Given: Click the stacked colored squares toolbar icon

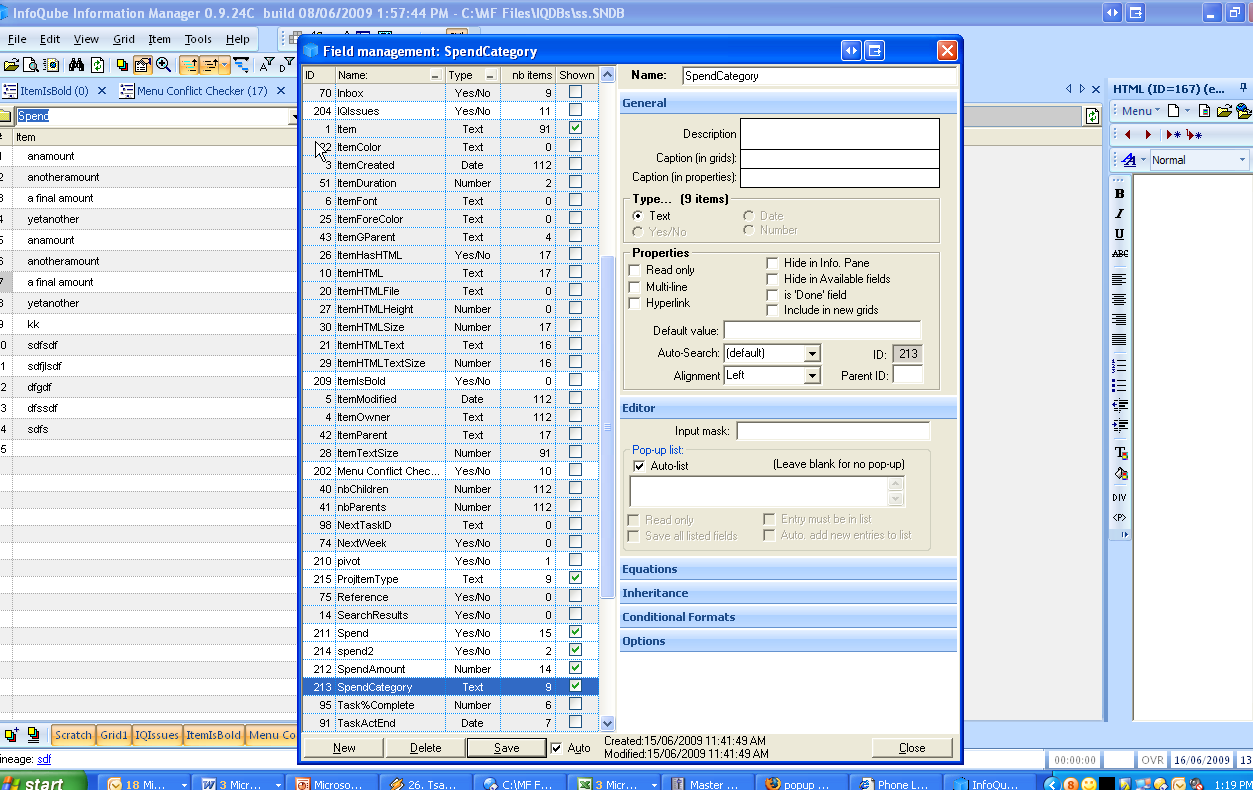Looking at the screenshot, I should 122,65.
